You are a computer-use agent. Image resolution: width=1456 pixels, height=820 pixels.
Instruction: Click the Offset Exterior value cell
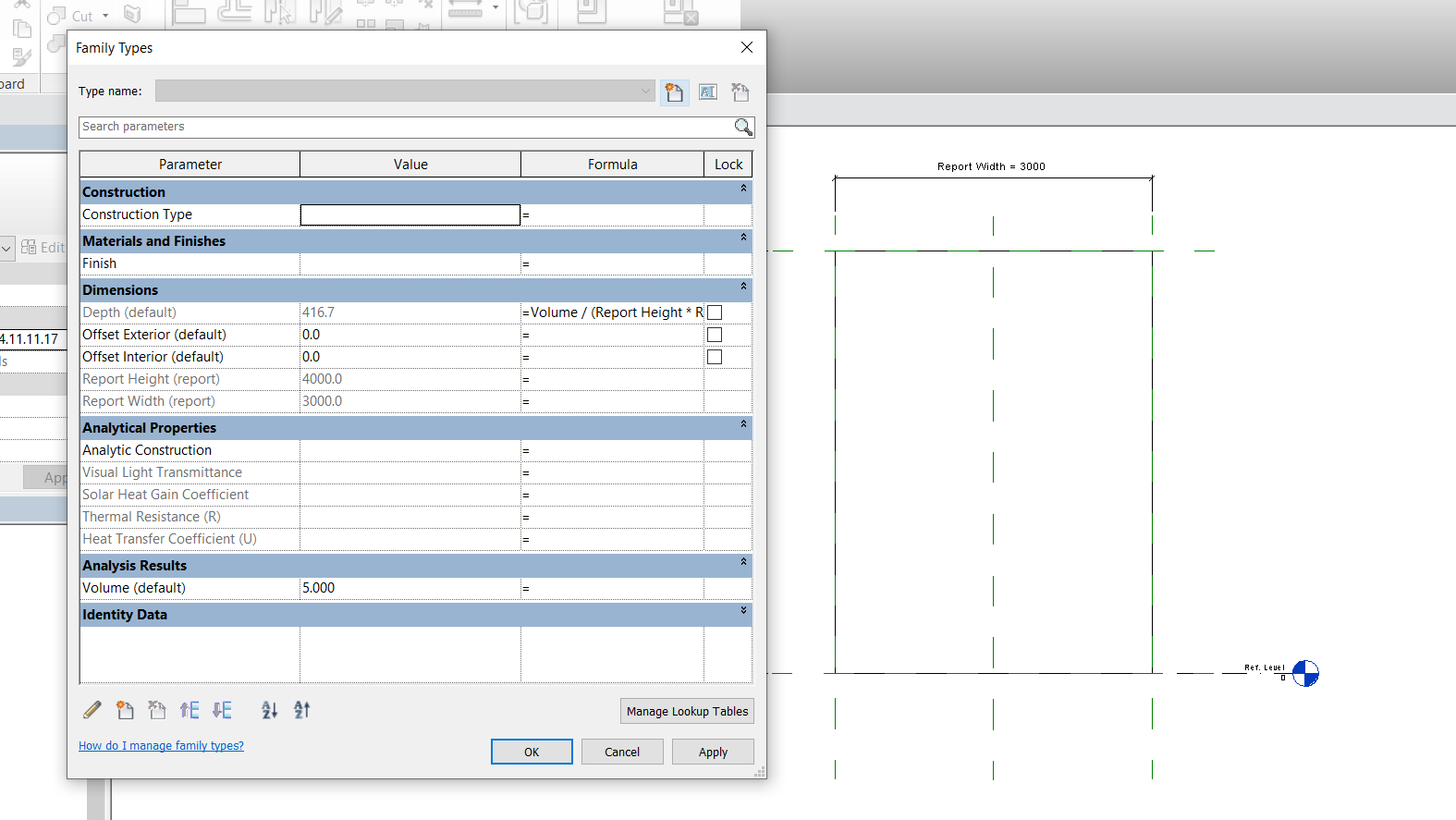point(410,335)
